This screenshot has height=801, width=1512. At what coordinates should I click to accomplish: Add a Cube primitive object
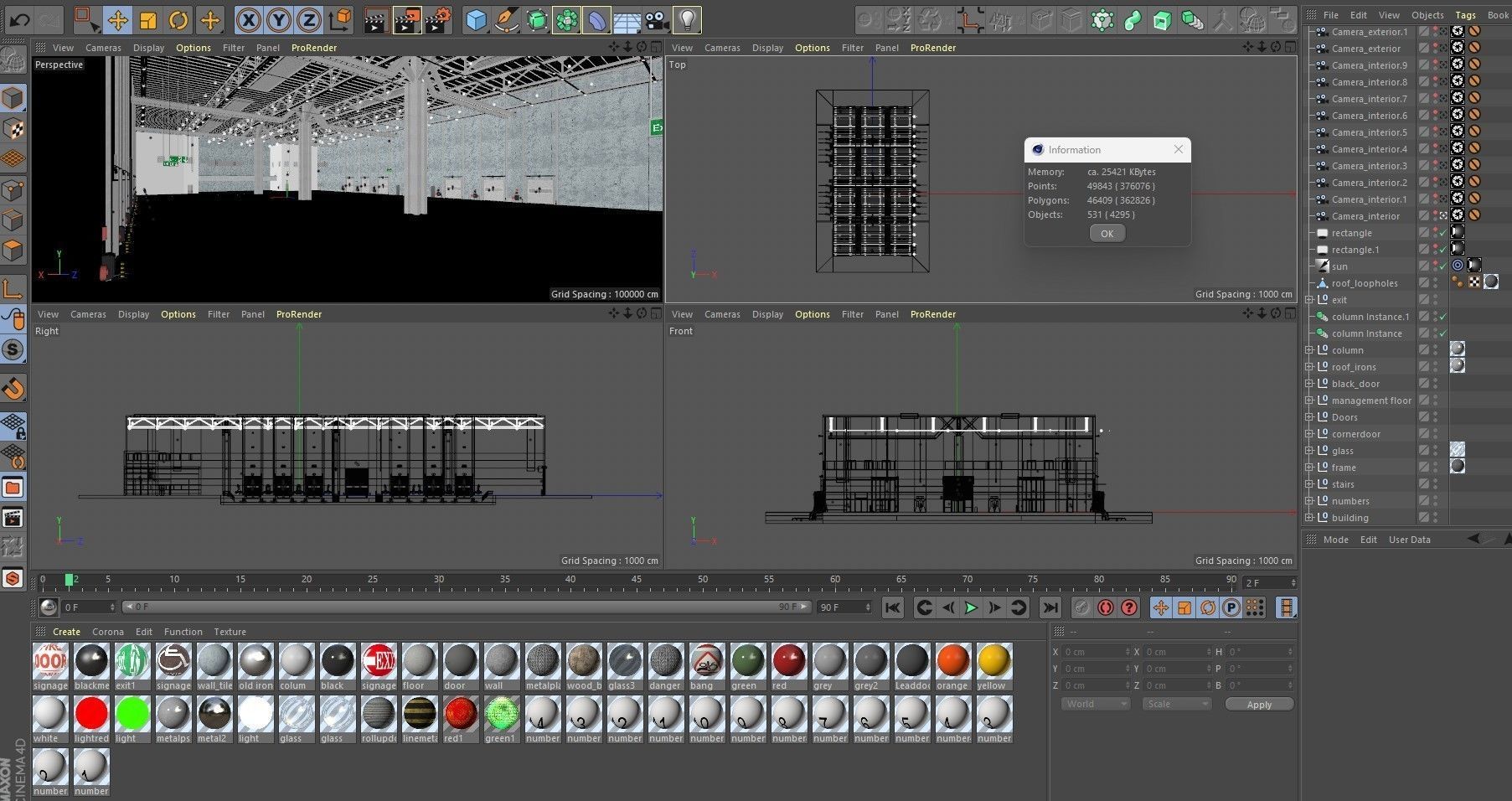(x=476, y=19)
